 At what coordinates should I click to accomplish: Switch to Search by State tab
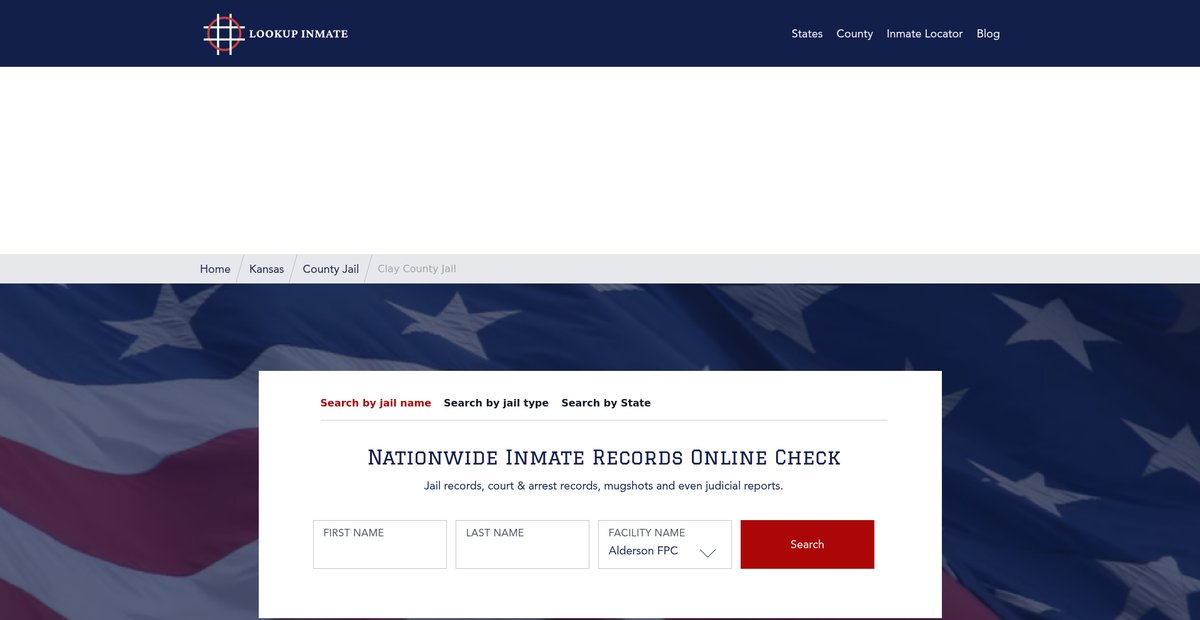click(x=606, y=403)
